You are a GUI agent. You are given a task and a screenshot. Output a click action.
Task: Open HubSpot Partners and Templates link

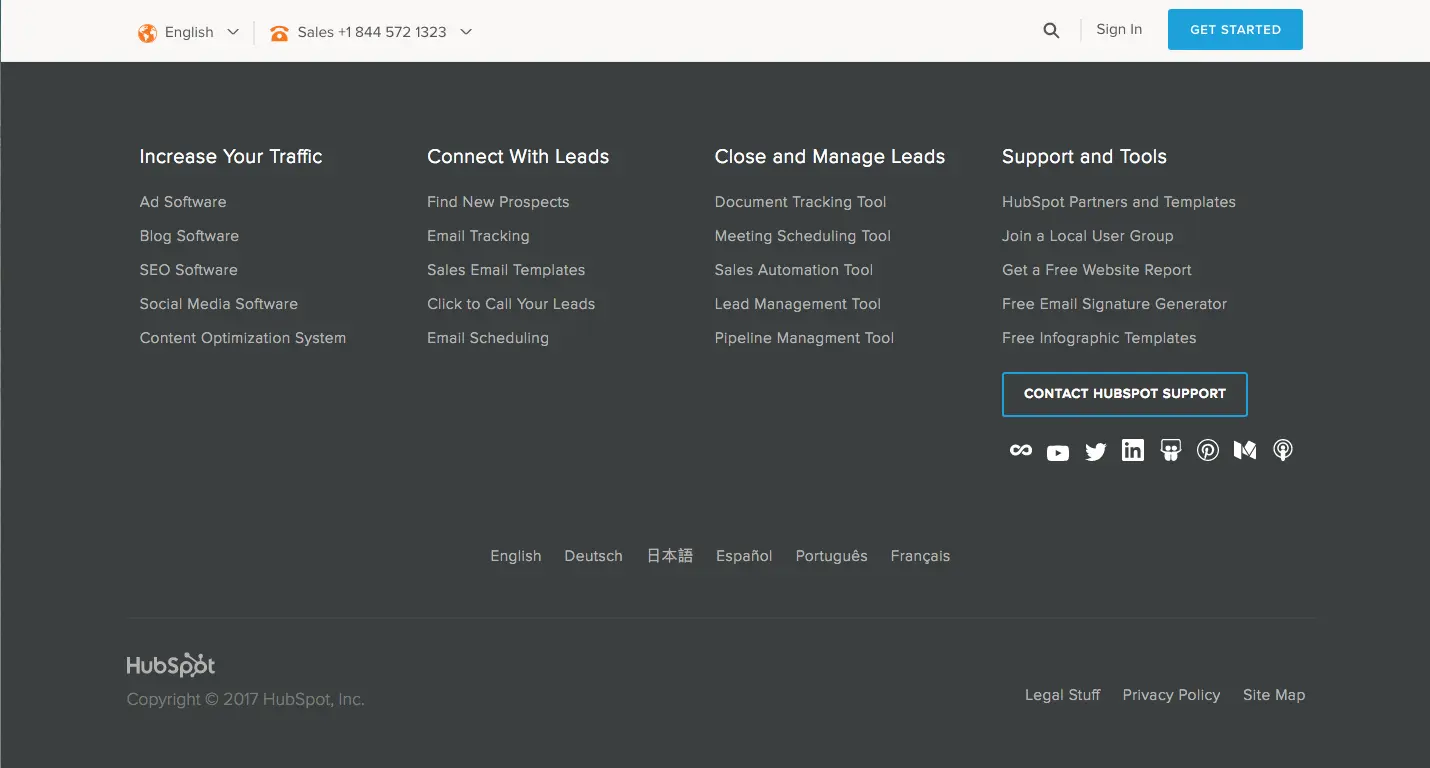pyautogui.click(x=1119, y=202)
